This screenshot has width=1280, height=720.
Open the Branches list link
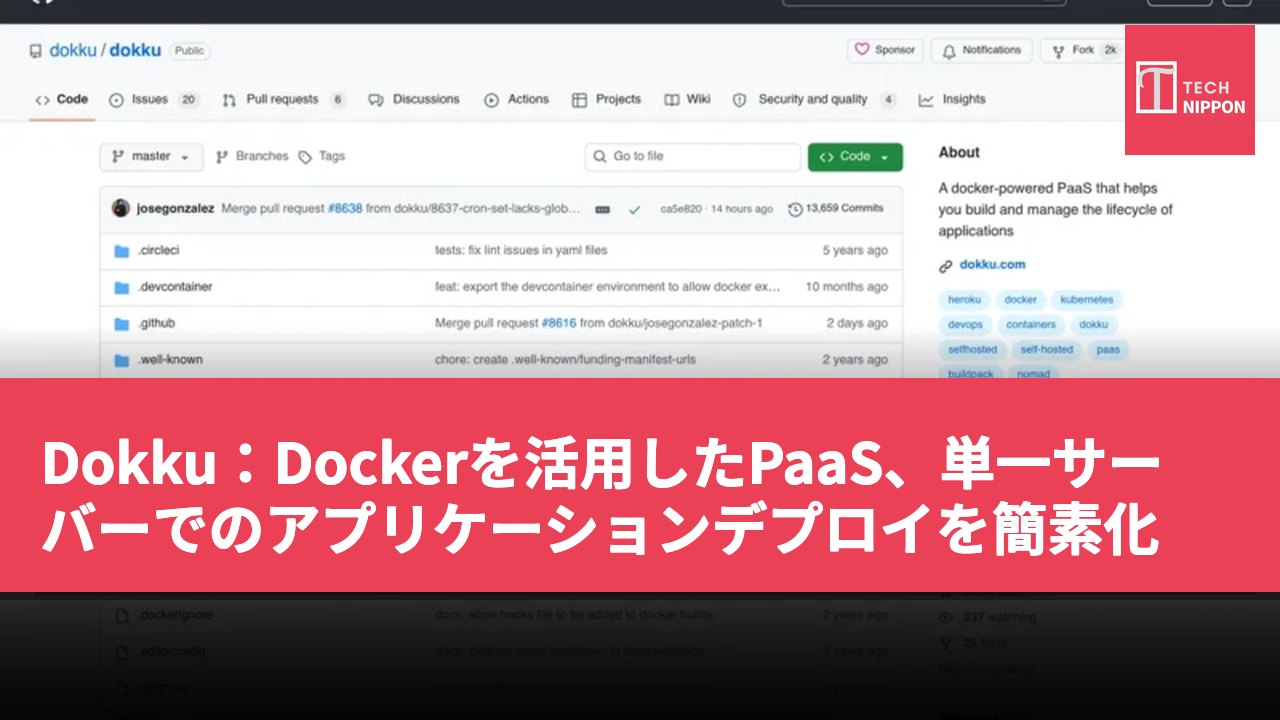tap(252, 157)
